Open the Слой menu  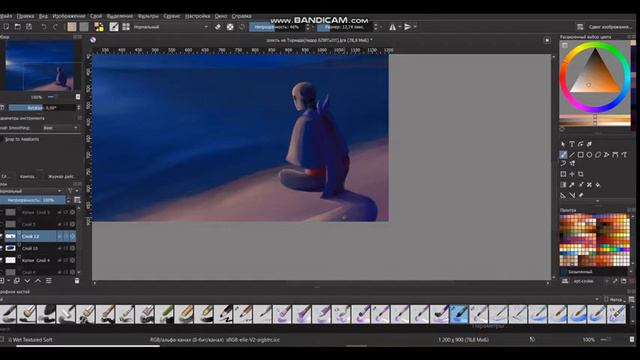96,16
